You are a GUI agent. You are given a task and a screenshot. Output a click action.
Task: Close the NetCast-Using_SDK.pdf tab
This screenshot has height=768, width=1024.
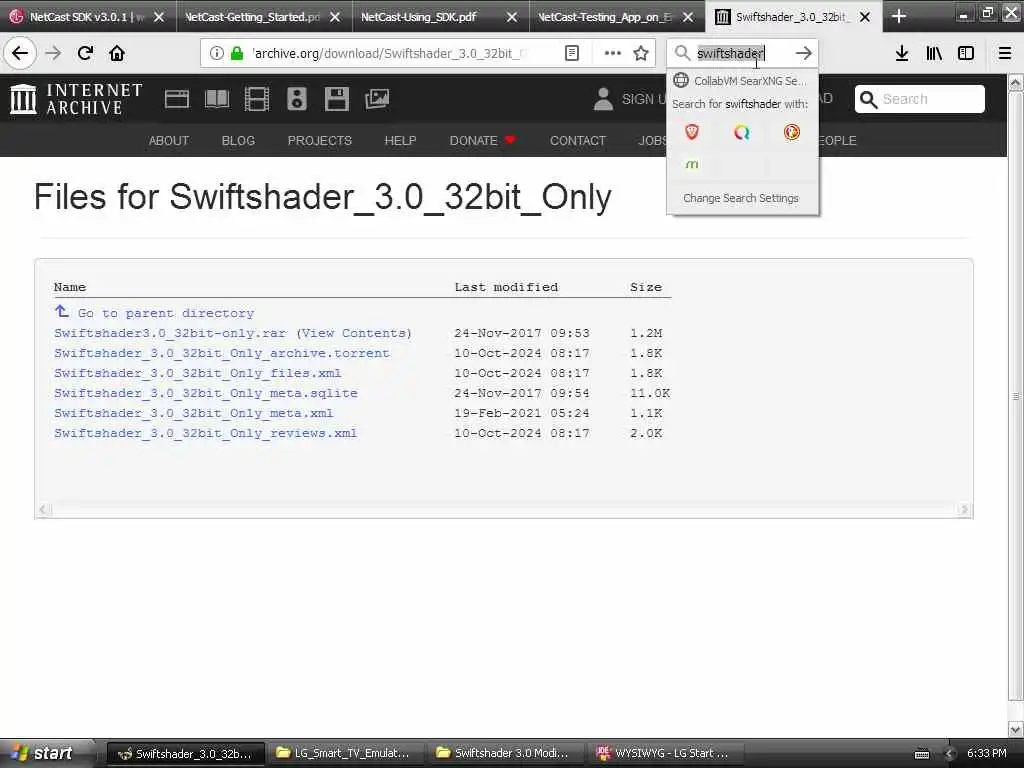tap(512, 17)
